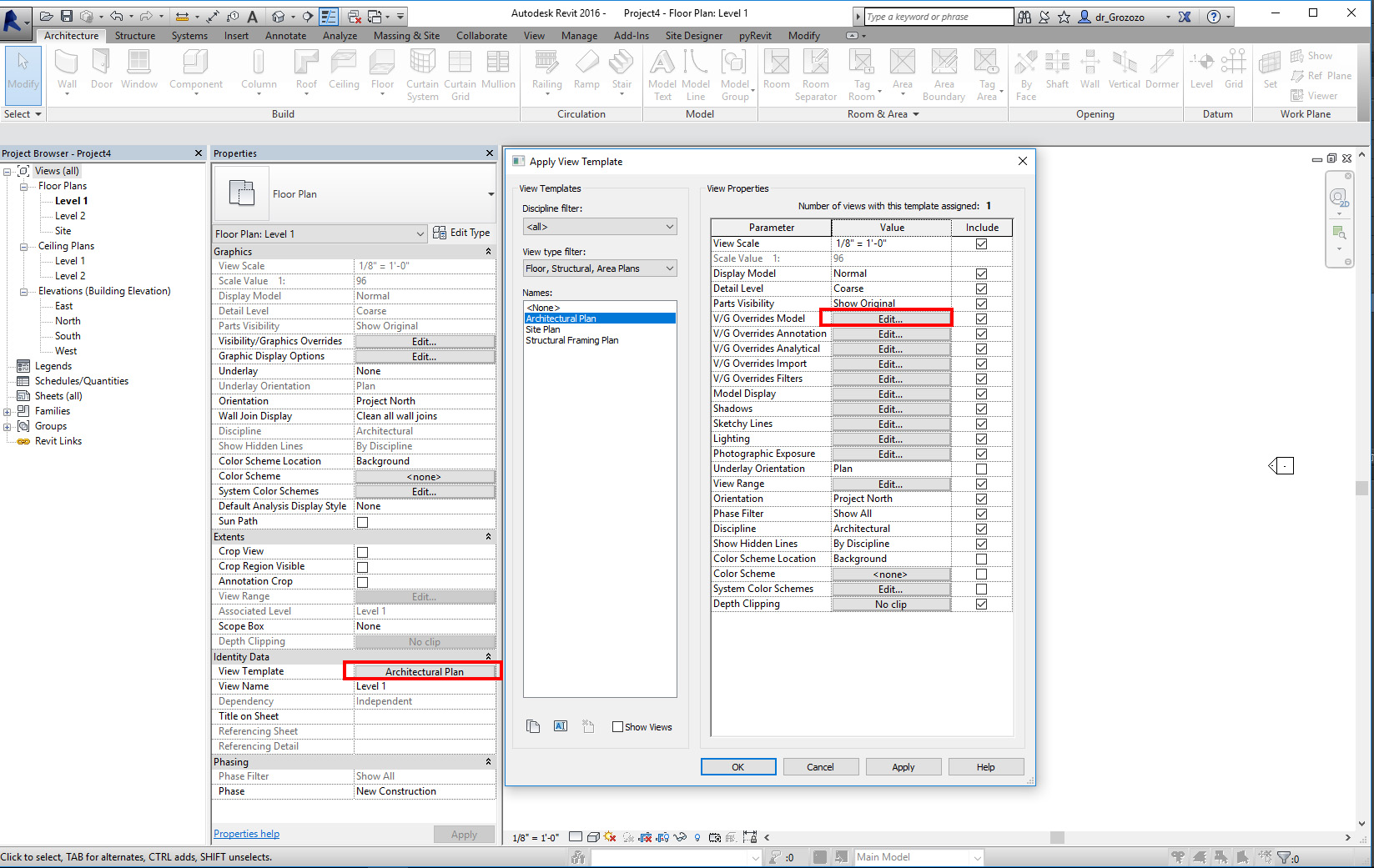Click the Save icon in quick access toolbar
Viewport: 1374px width, 868px height.
click(x=67, y=16)
